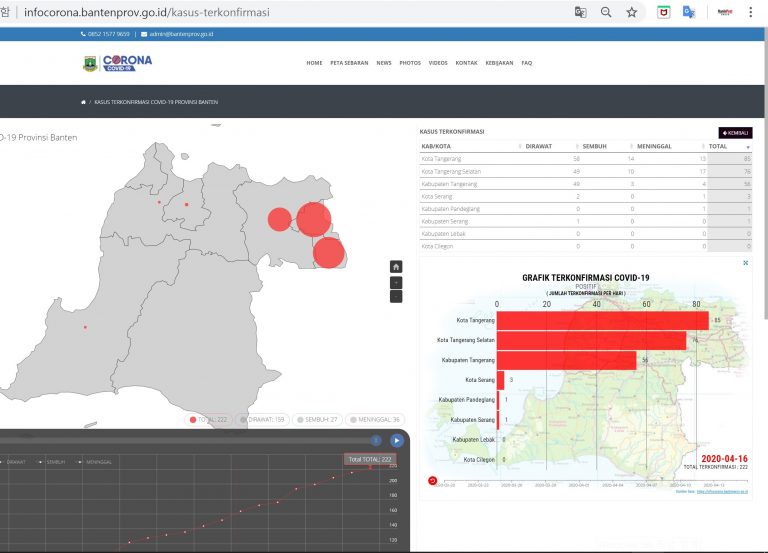Bookmark this page with the star icon
768x553 pixels.
(x=632, y=12)
